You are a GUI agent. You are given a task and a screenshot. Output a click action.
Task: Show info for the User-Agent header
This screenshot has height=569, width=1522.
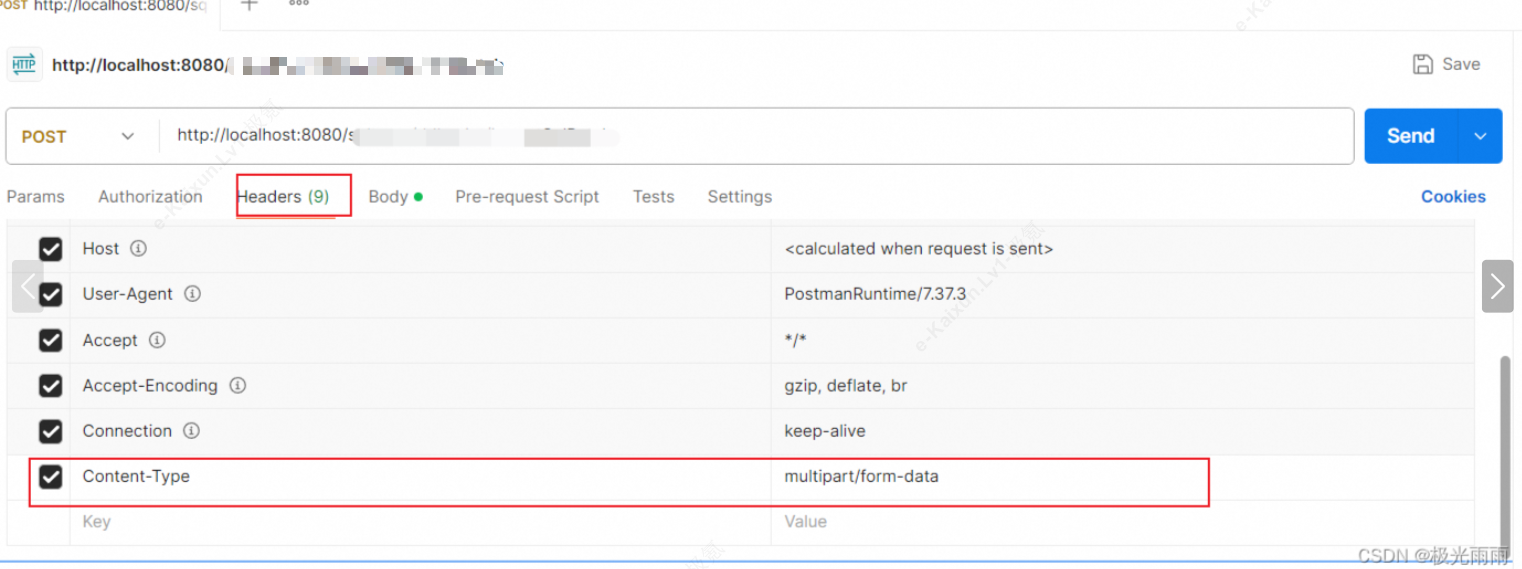(193, 294)
